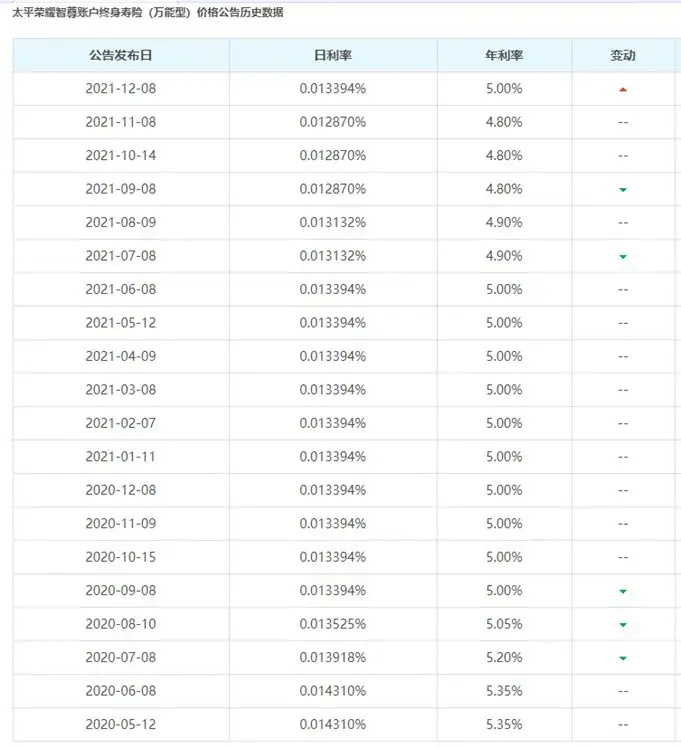Click the 5.05% annual rate cell

(503, 624)
